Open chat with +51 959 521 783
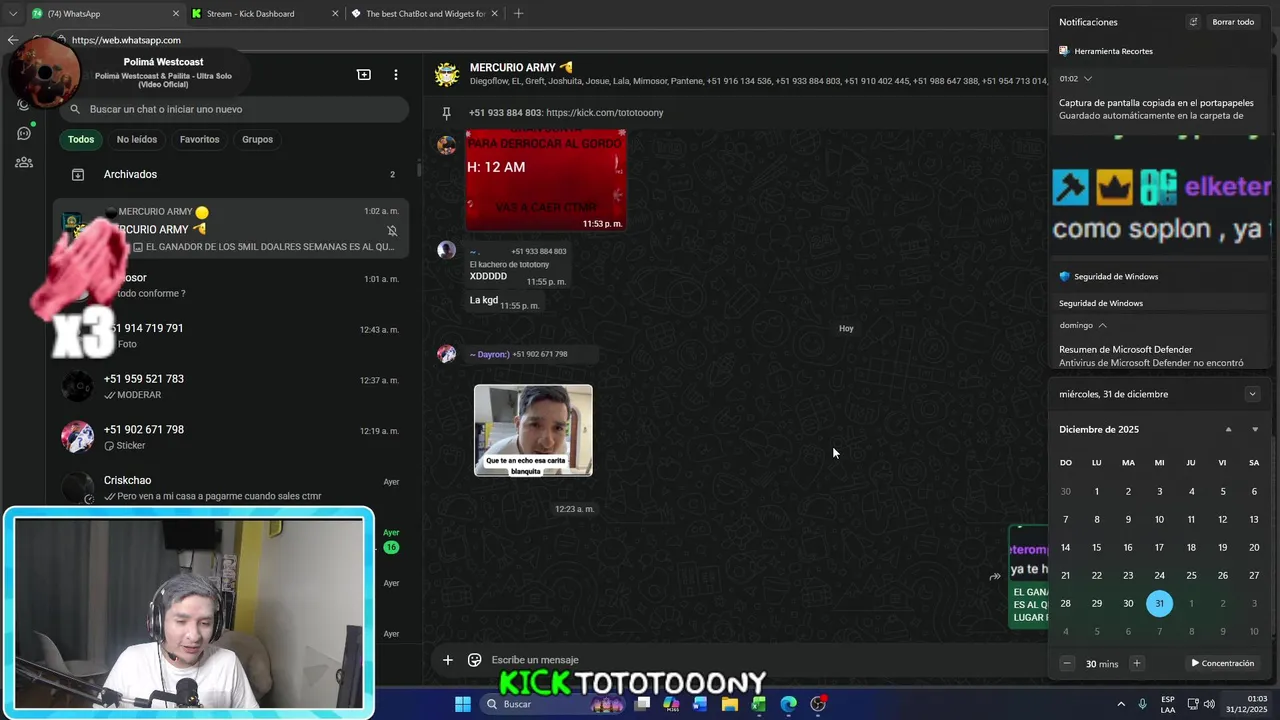The image size is (1280, 720). [x=231, y=386]
